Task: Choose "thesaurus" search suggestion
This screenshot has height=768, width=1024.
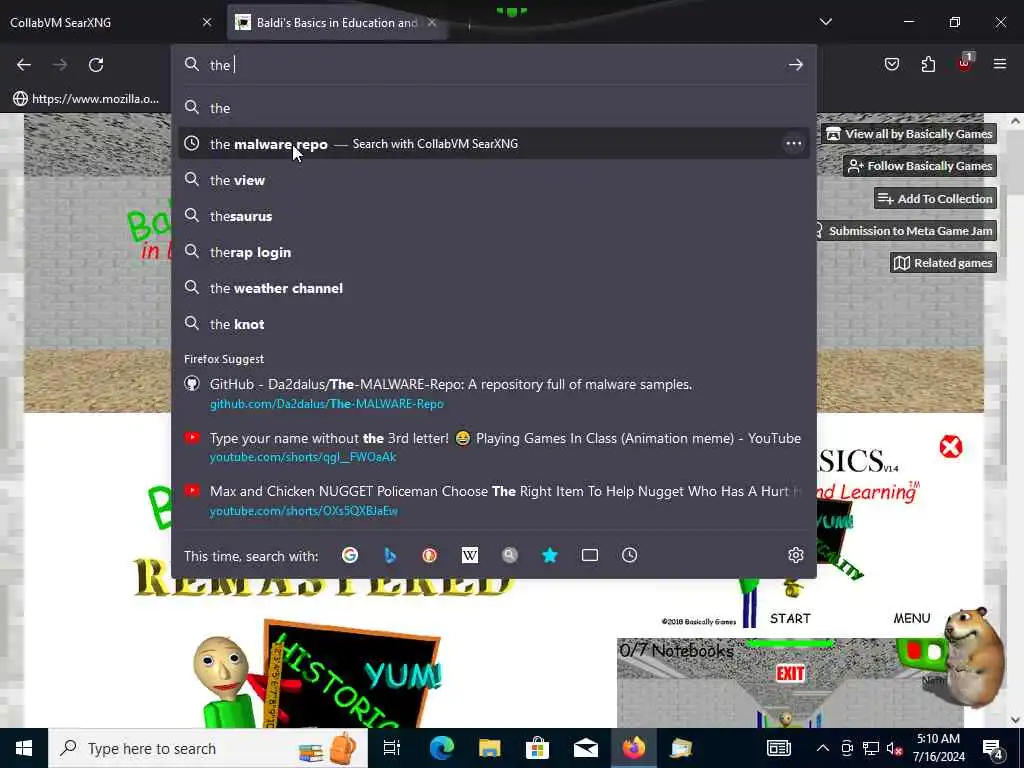Action: [494, 216]
